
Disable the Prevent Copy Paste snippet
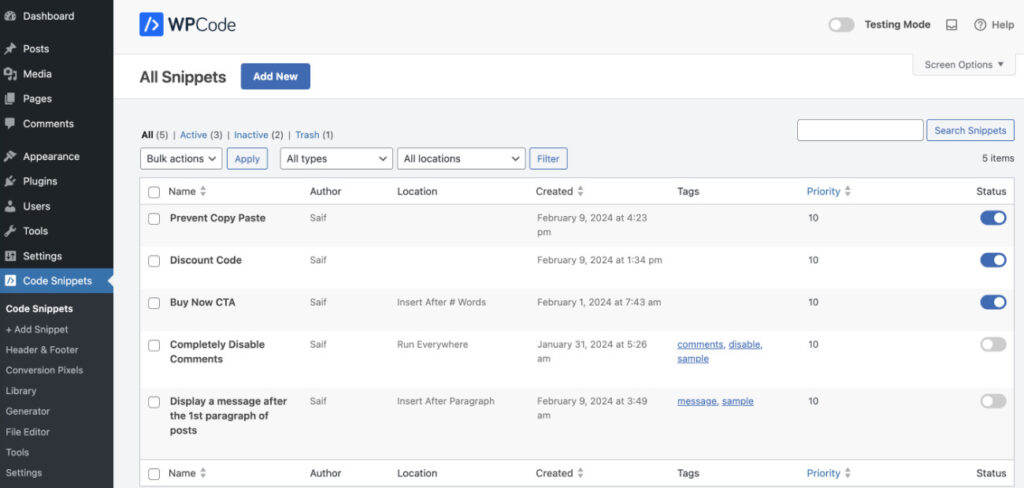coord(992,218)
